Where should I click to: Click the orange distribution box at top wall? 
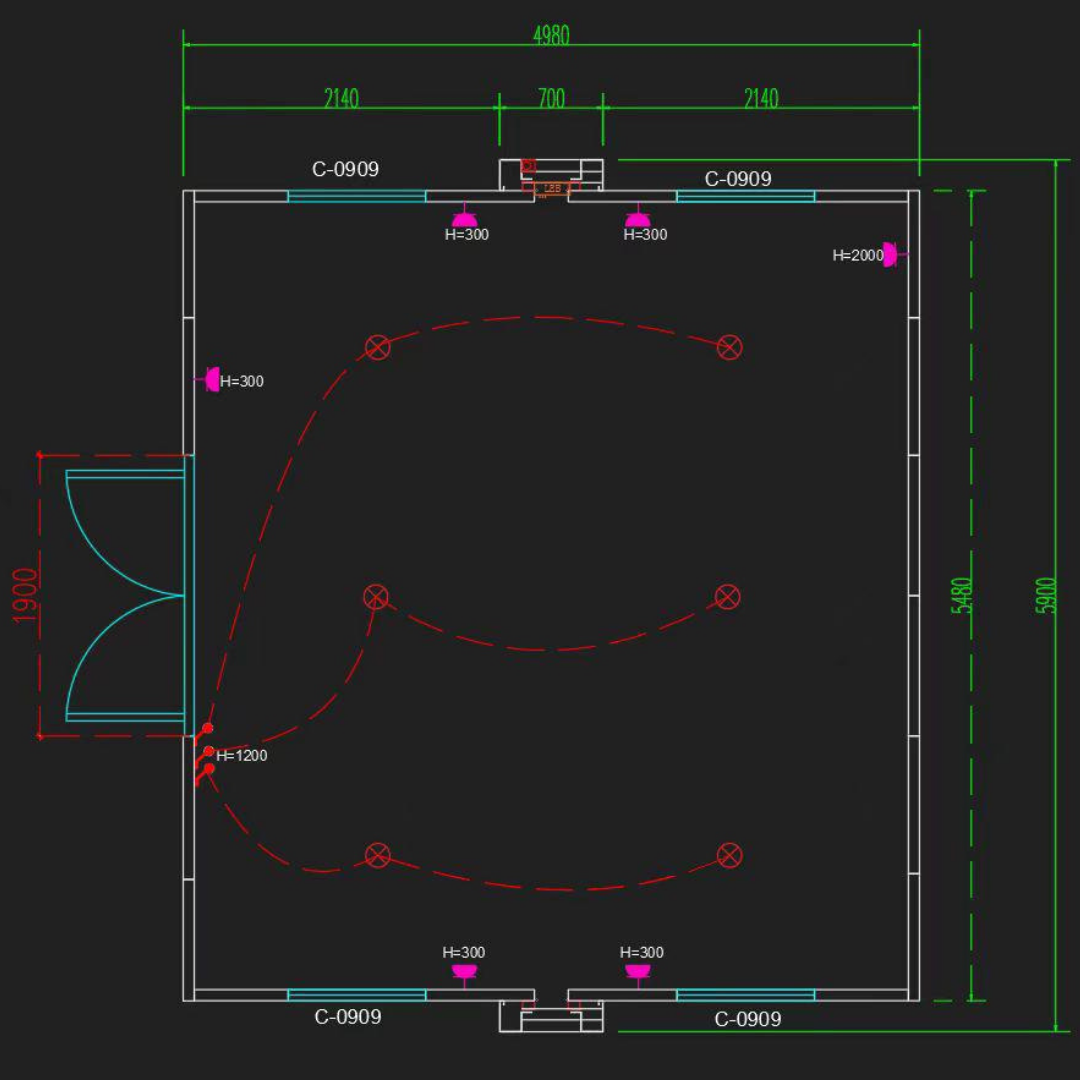(551, 188)
